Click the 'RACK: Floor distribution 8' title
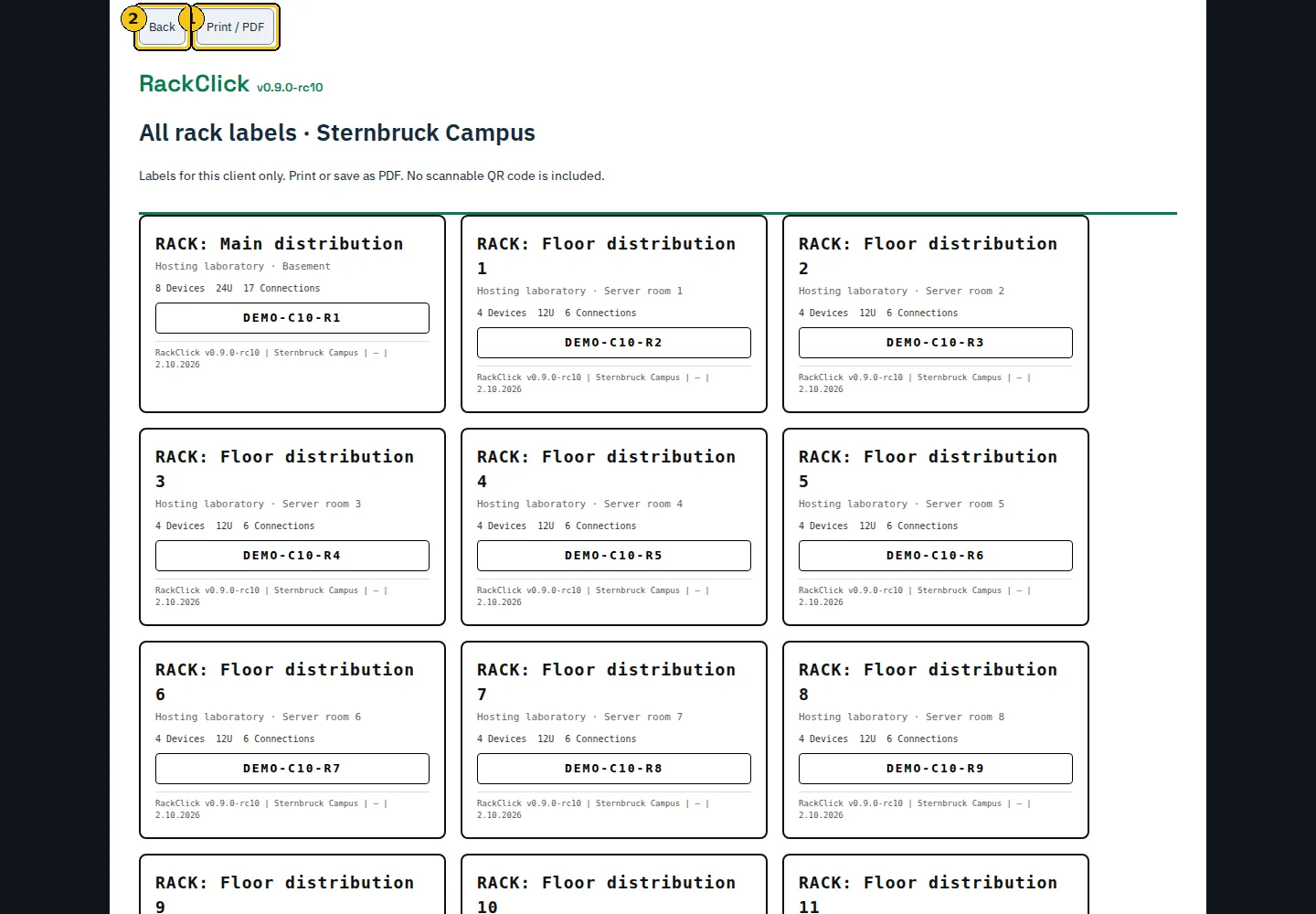Viewport: 1316px width, 914px height. [929, 682]
